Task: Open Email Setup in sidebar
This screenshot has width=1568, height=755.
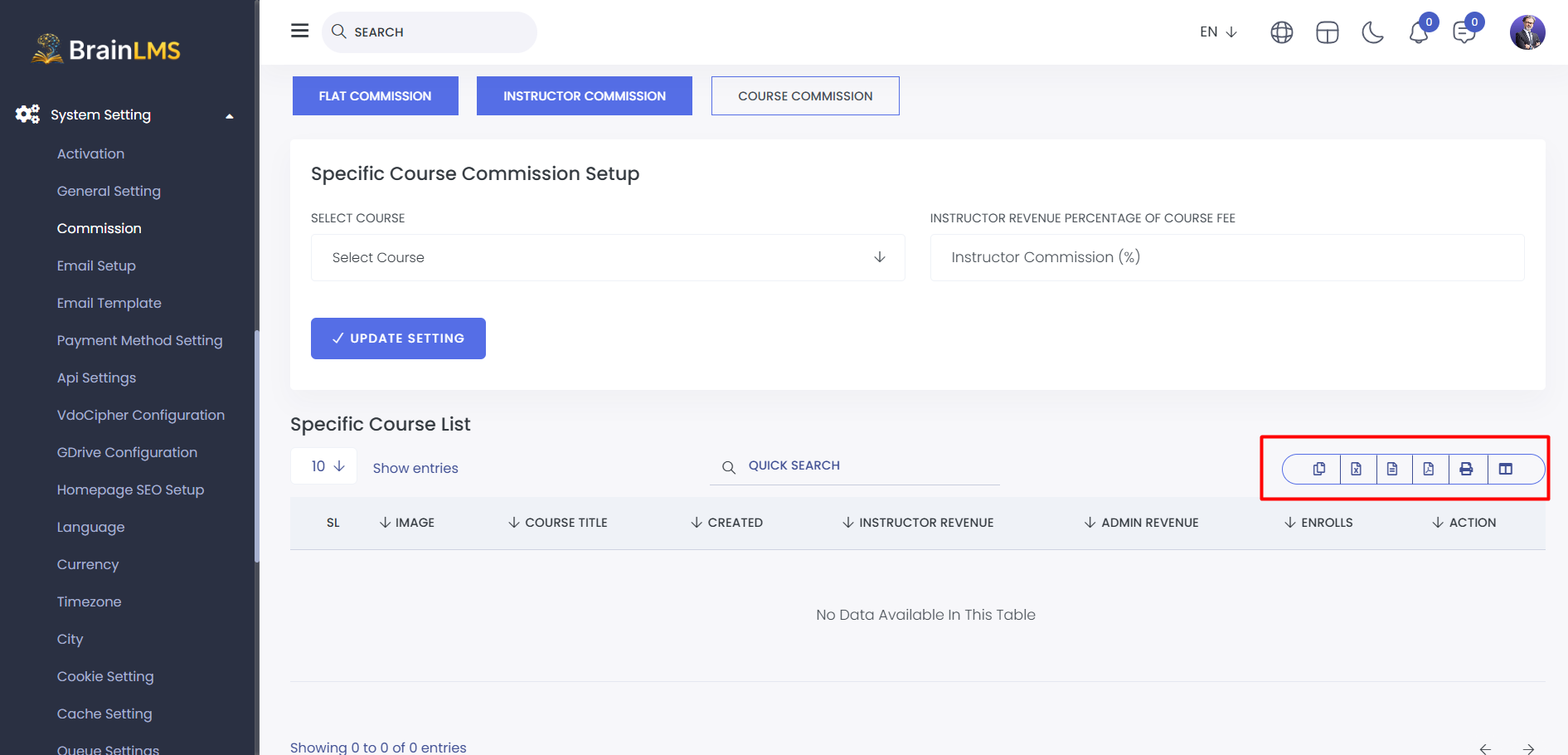Action: 96,265
